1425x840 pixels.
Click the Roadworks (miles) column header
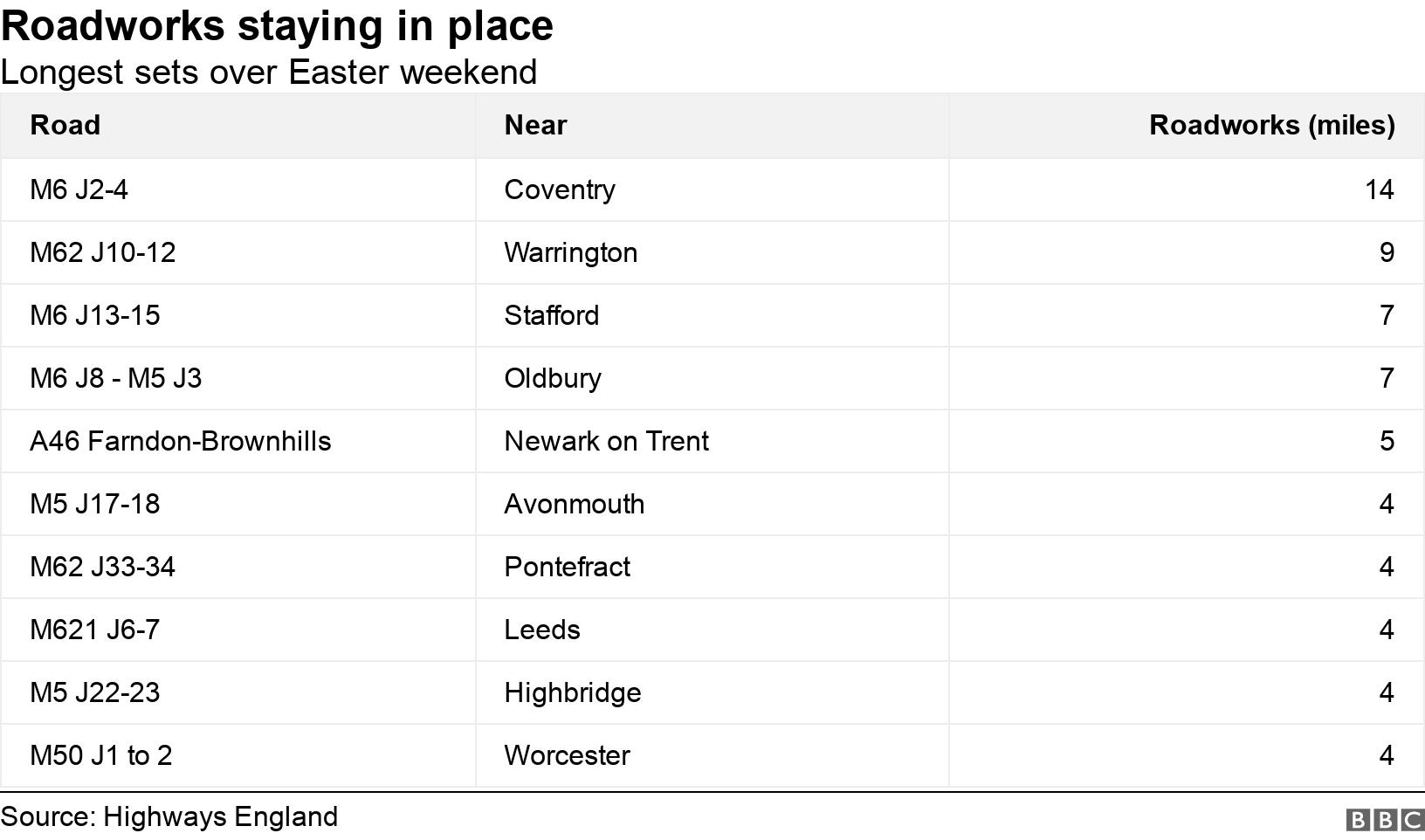[x=1271, y=125]
